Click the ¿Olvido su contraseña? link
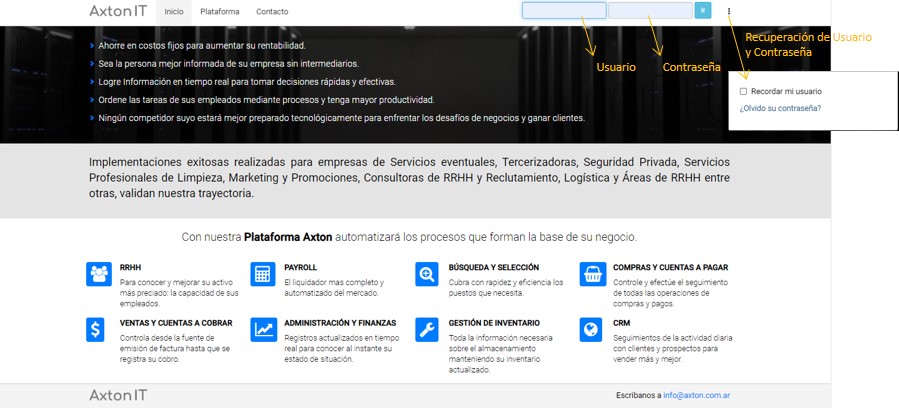The width and height of the screenshot is (899, 408). (x=780, y=107)
